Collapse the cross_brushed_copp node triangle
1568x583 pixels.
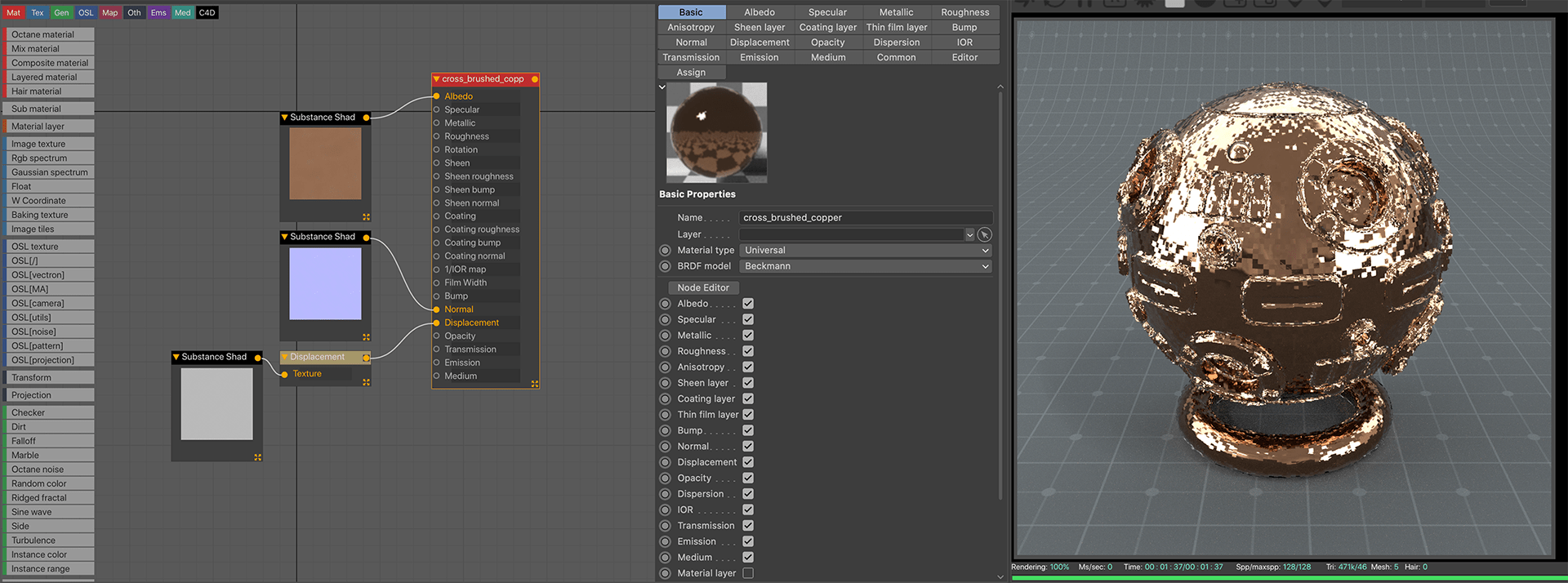click(x=437, y=79)
